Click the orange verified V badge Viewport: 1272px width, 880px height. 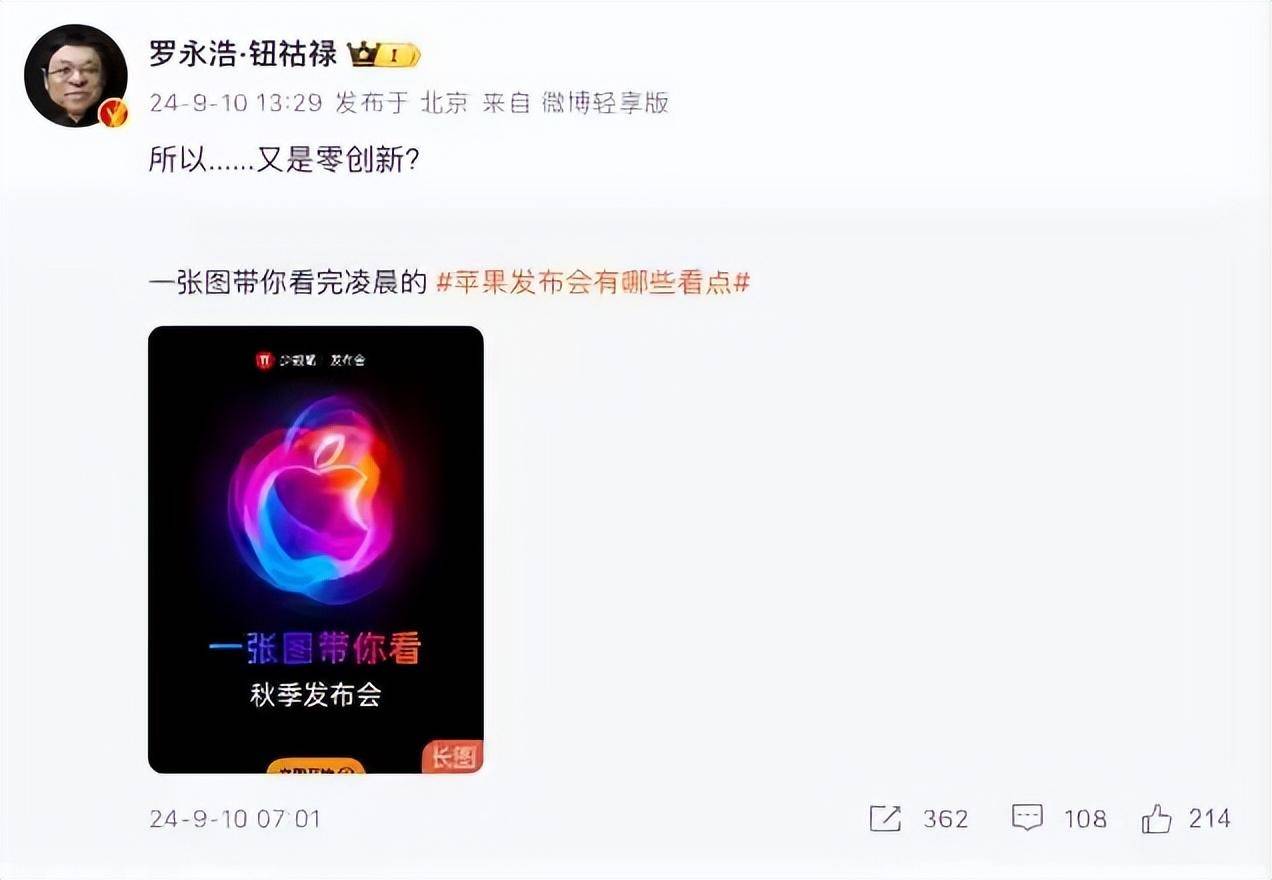113,114
